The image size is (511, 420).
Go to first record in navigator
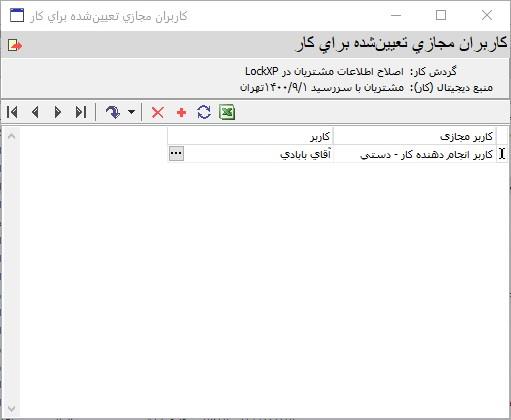(12, 112)
